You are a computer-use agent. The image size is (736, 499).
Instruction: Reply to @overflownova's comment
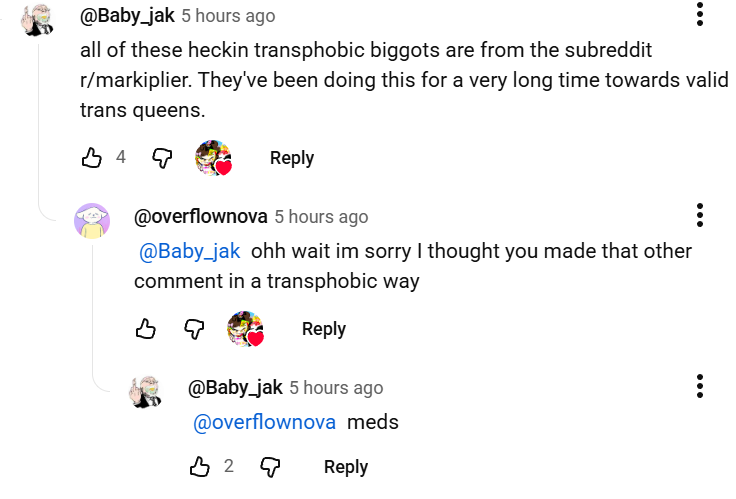pos(323,328)
